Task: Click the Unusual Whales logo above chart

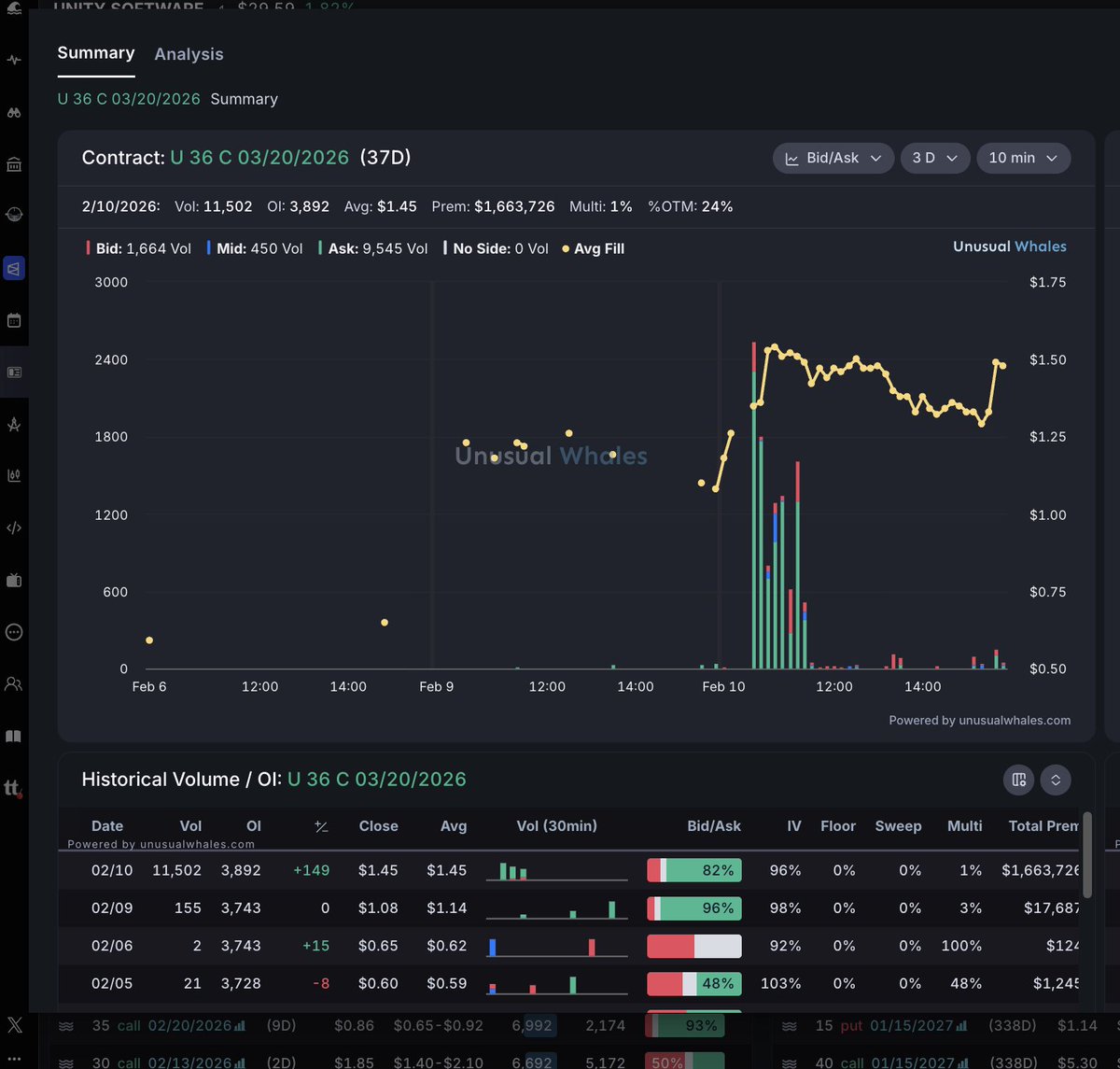Action: [x=1010, y=246]
